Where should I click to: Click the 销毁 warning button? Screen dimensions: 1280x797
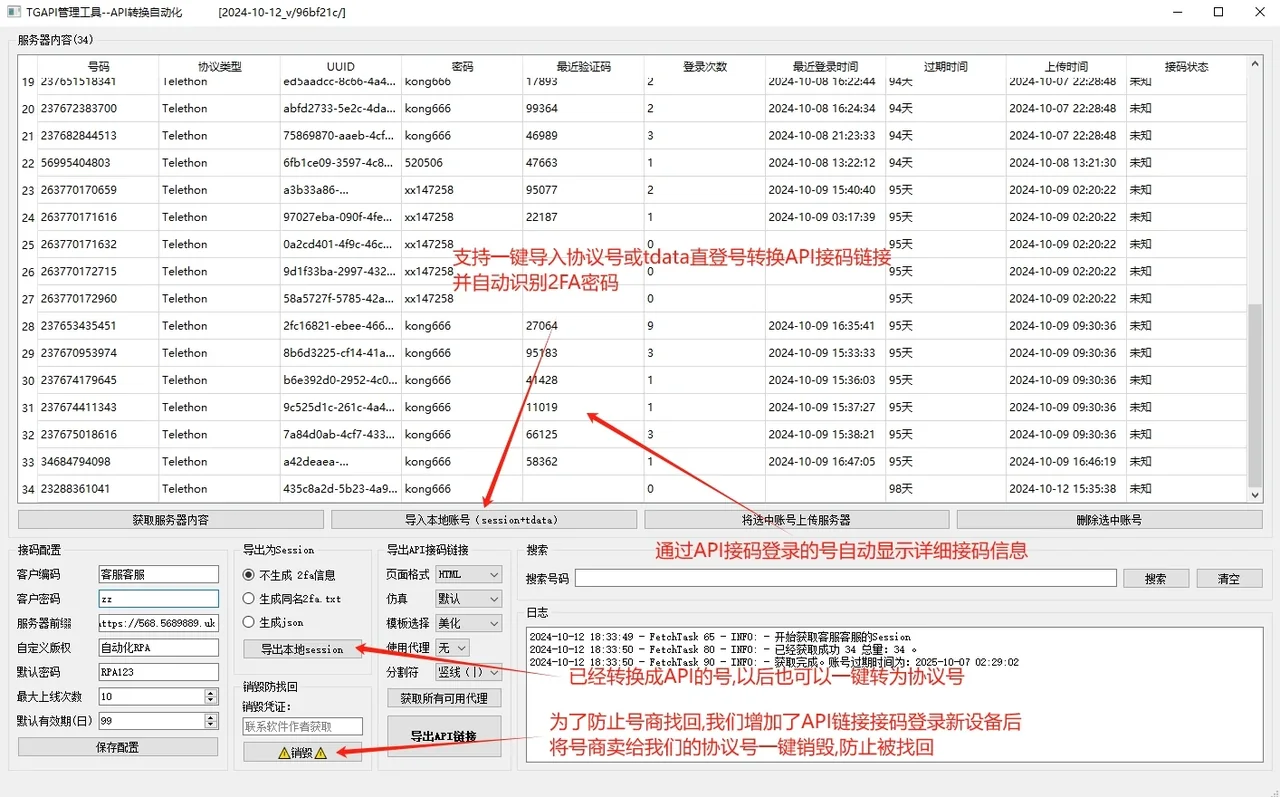coord(302,753)
